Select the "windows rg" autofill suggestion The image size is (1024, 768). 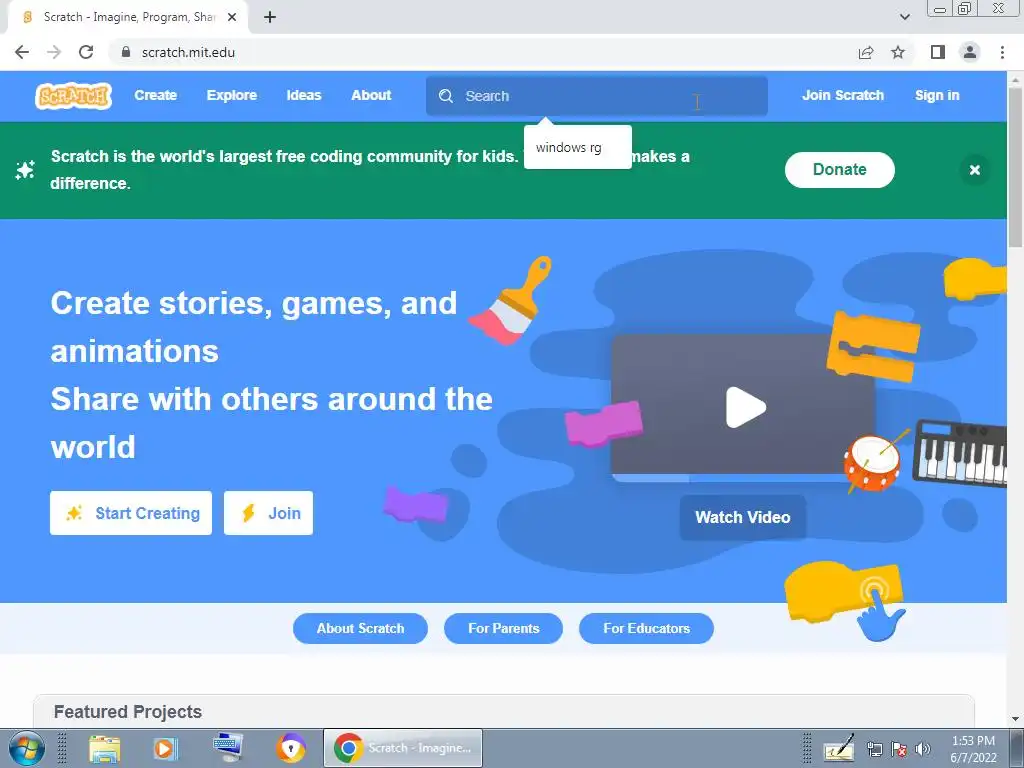(x=577, y=148)
